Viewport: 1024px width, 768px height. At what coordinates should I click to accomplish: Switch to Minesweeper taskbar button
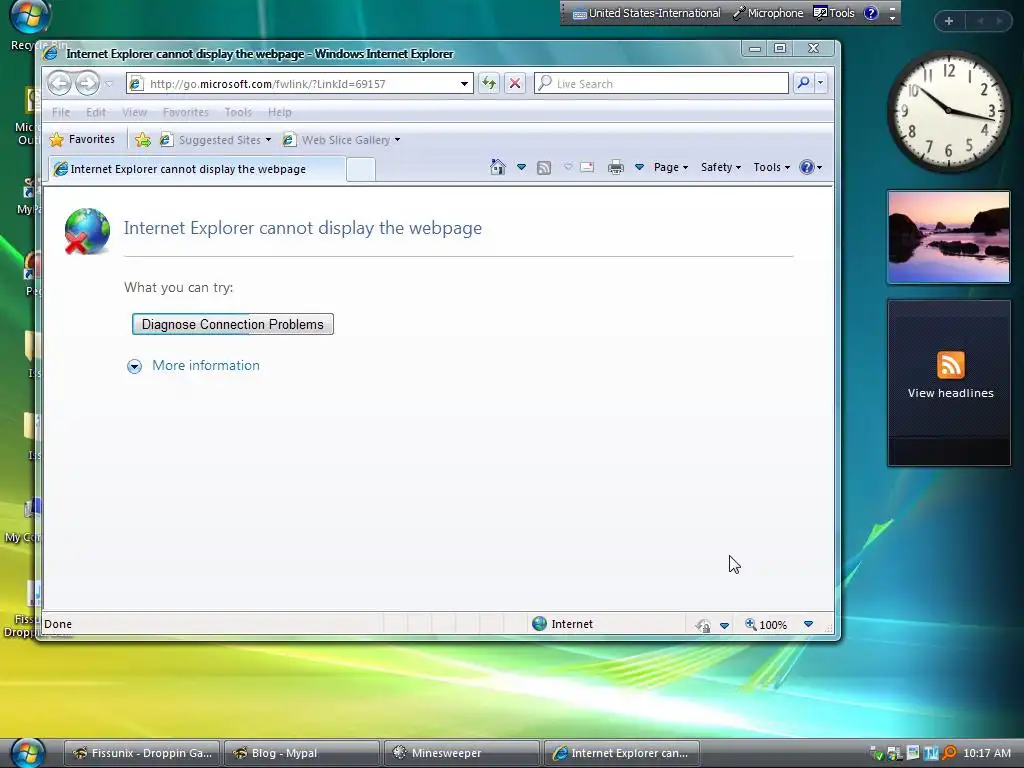462,753
